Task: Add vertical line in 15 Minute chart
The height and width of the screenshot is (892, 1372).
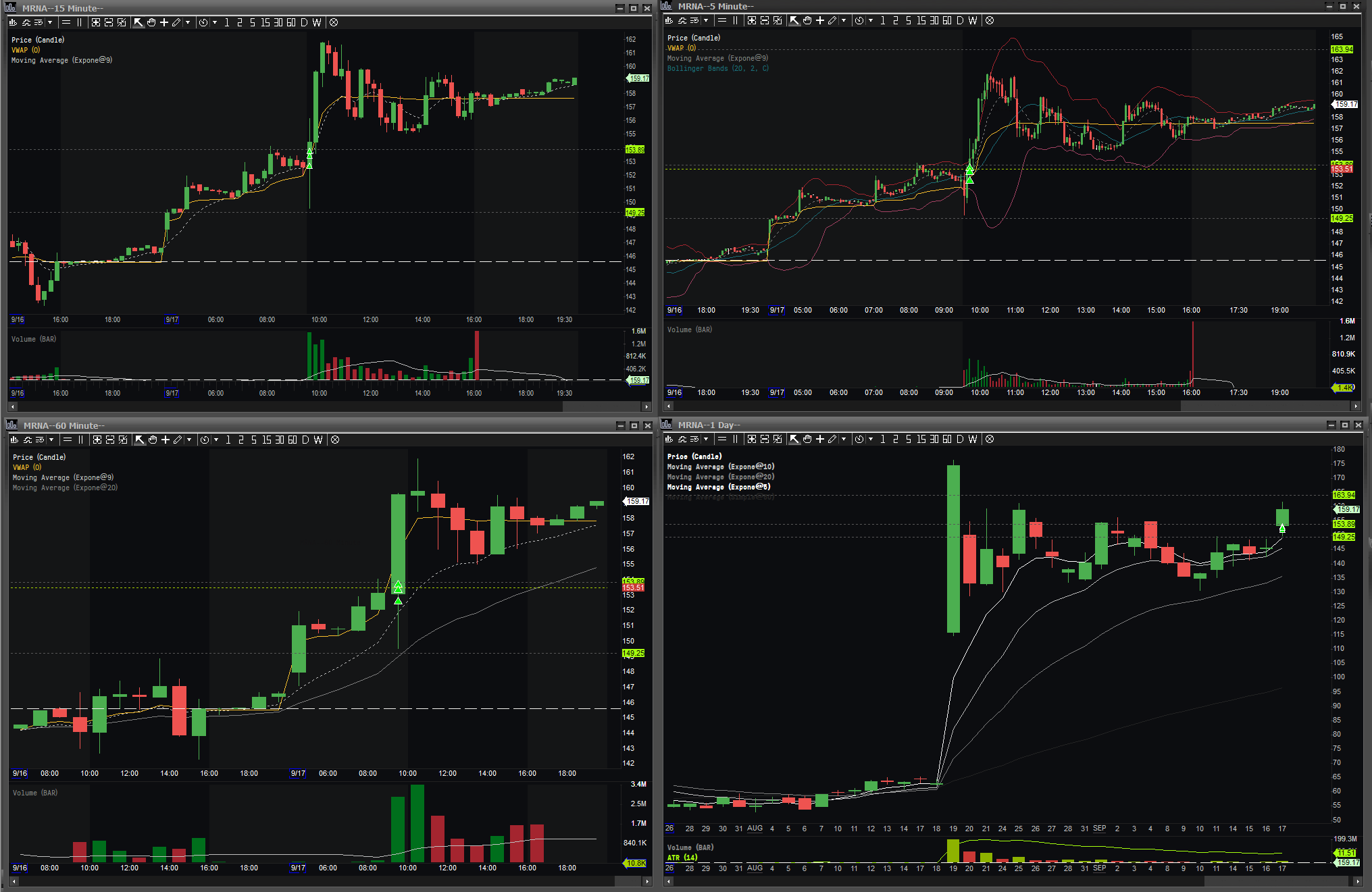Action: (79, 22)
